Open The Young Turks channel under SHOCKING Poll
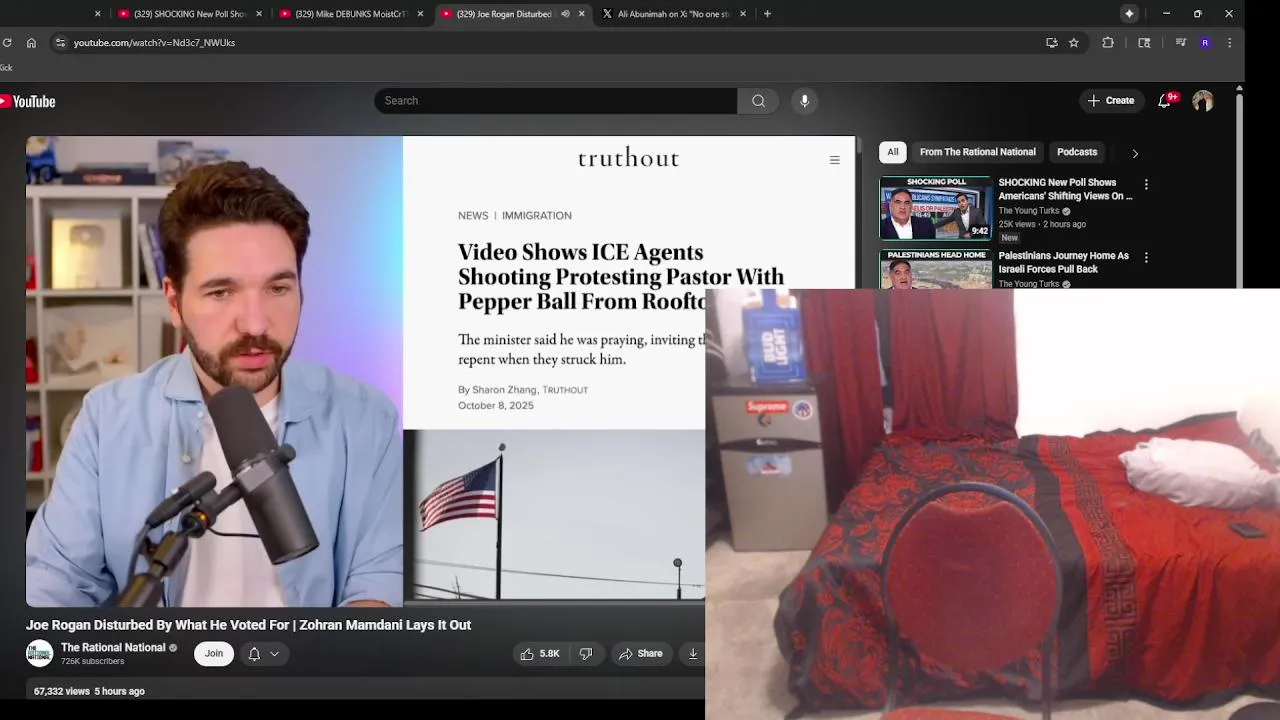 1029,211
